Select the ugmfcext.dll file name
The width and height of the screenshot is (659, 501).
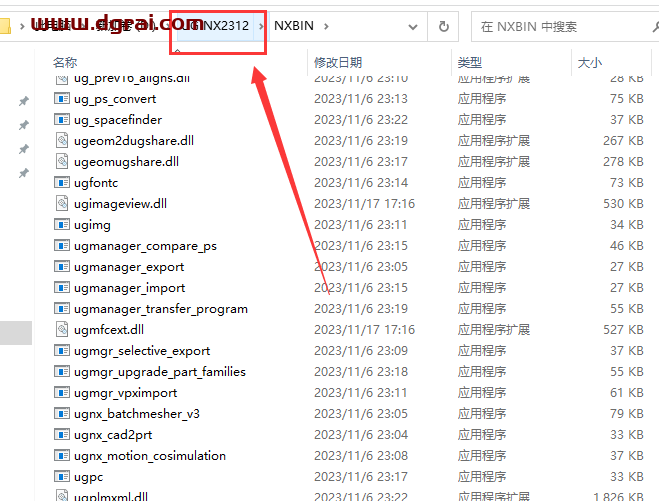click(108, 330)
